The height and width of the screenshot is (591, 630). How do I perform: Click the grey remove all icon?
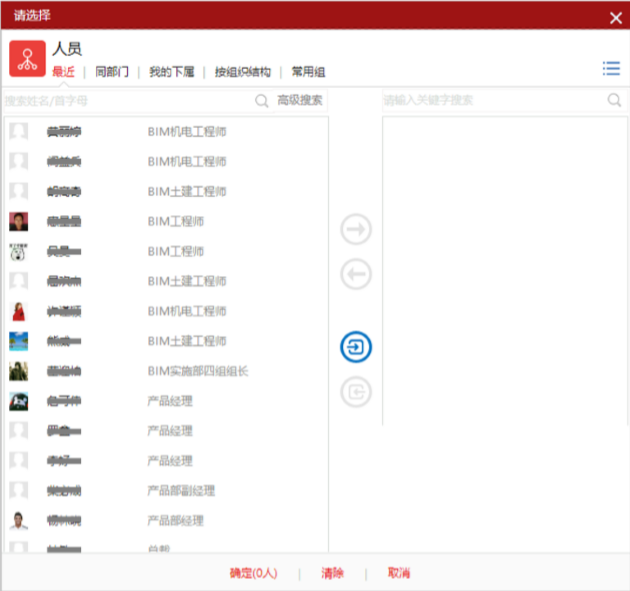pyautogui.click(x=356, y=392)
